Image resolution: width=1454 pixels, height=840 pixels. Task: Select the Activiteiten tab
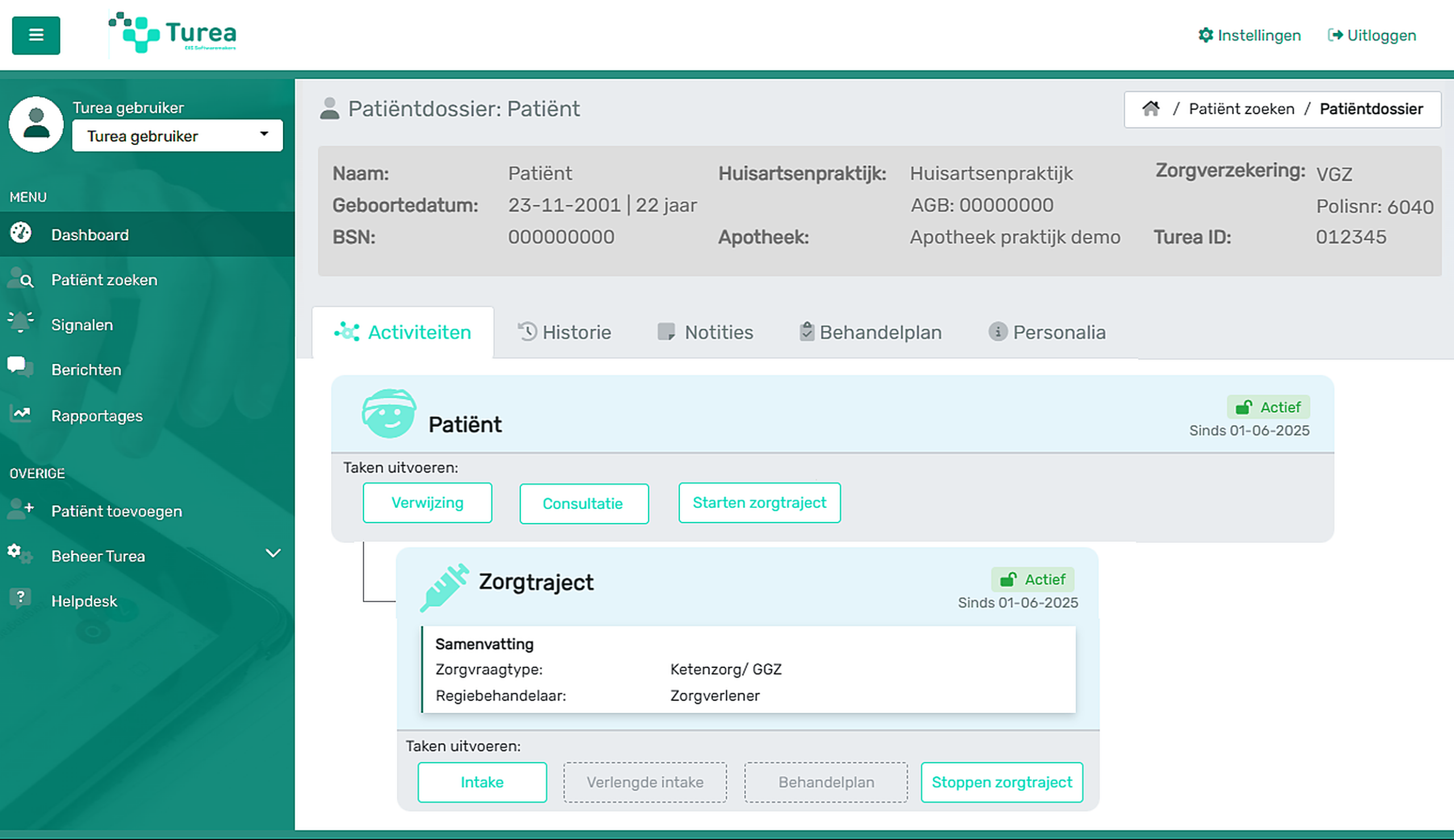click(403, 332)
